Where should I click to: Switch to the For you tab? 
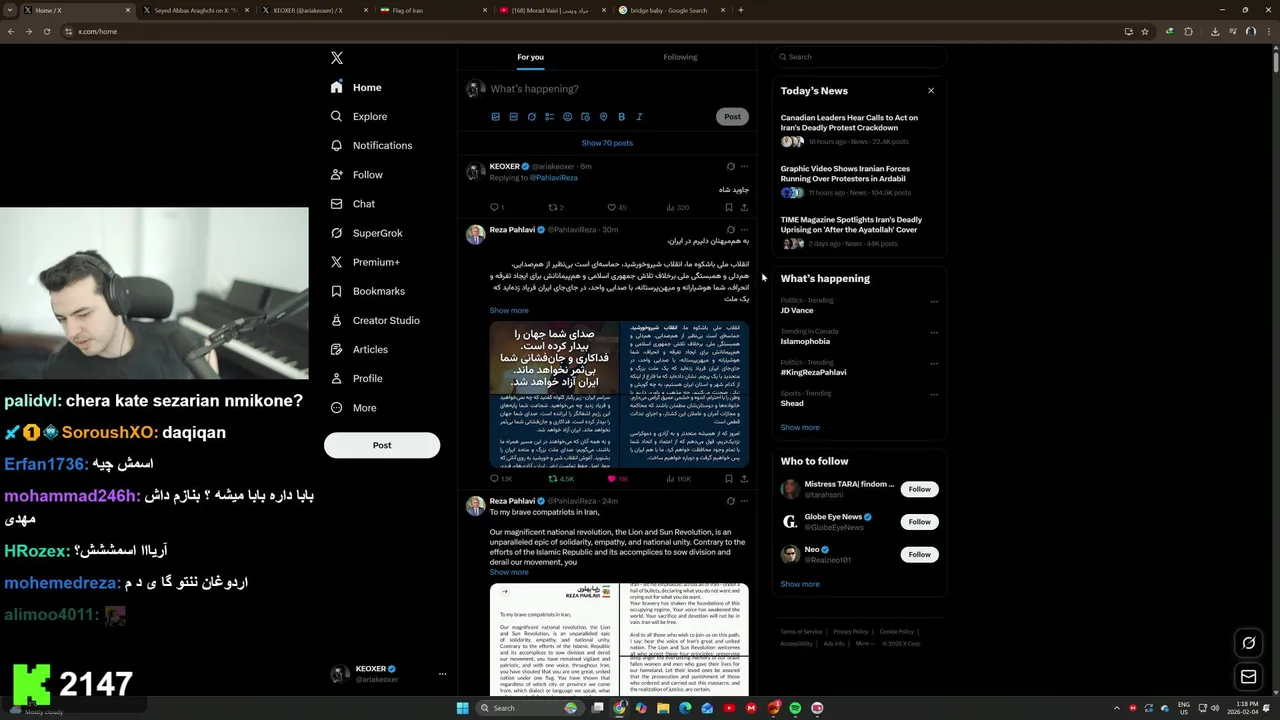click(530, 57)
